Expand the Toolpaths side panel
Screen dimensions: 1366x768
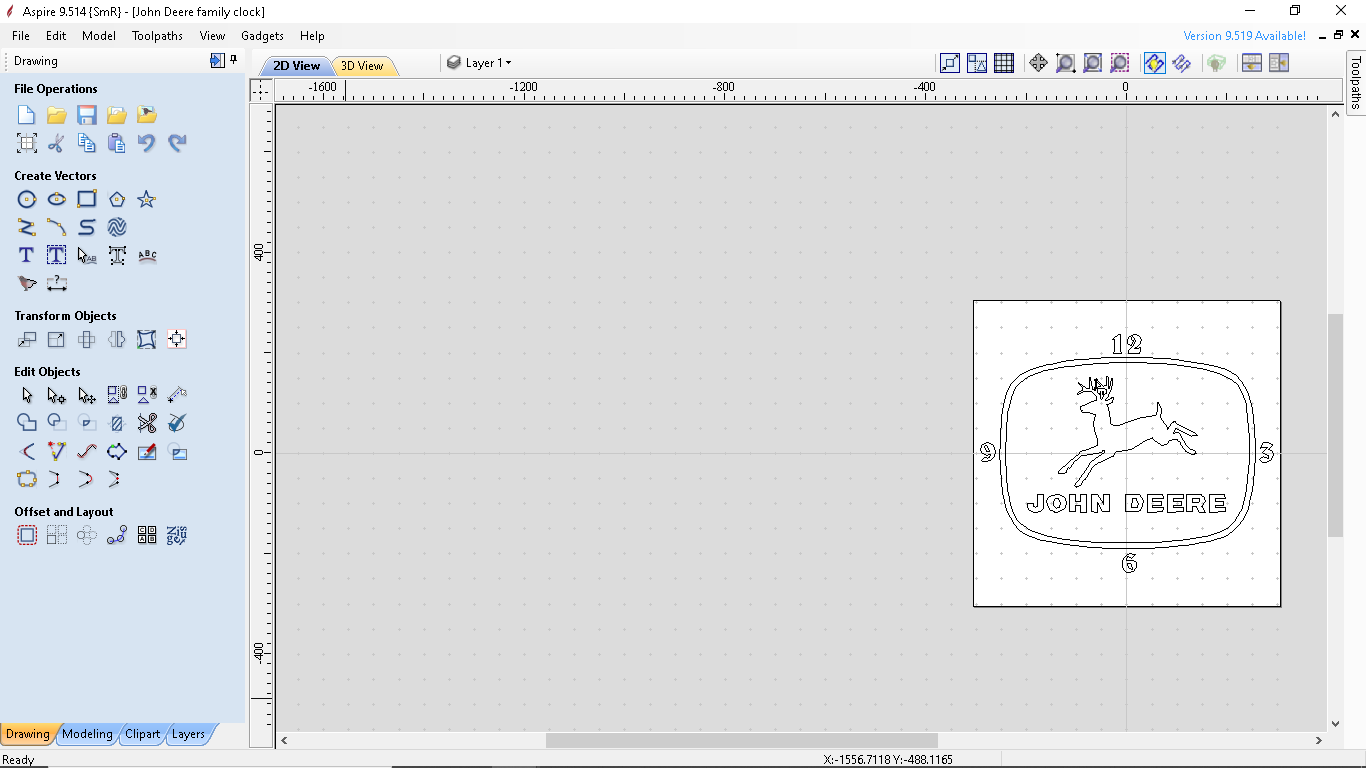(1355, 80)
